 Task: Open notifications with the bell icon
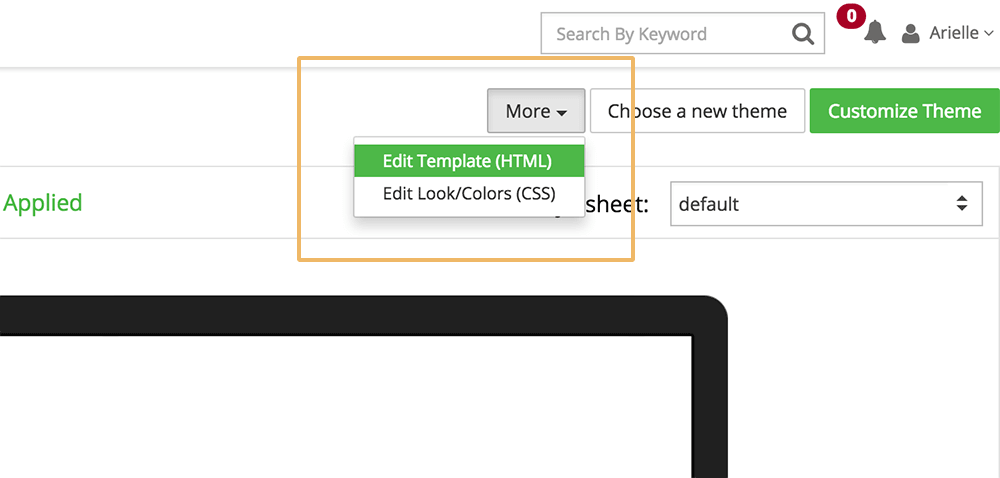coord(875,32)
